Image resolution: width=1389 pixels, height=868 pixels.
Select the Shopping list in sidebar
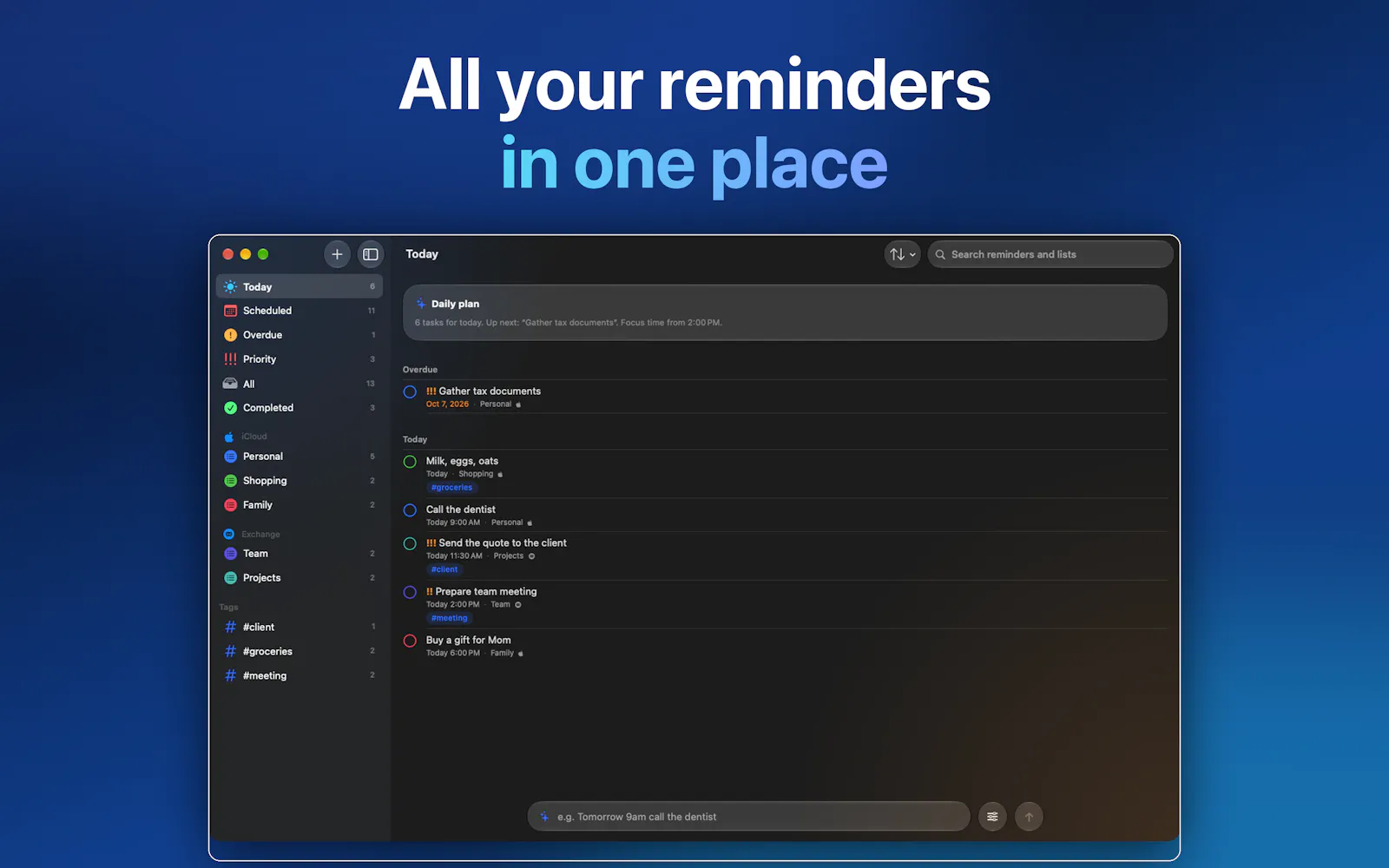coord(299,481)
